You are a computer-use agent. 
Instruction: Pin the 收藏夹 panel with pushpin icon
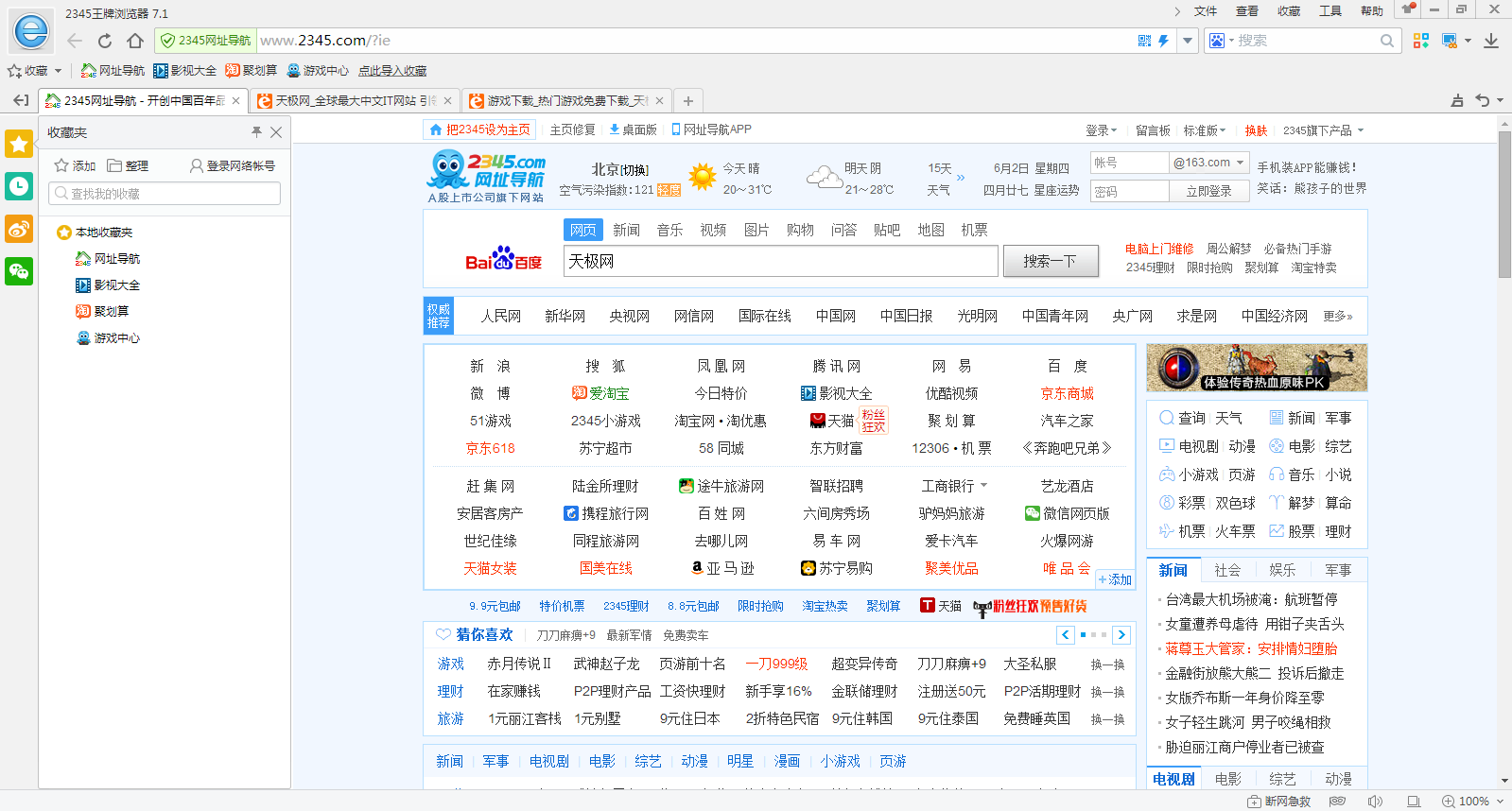point(256,132)
